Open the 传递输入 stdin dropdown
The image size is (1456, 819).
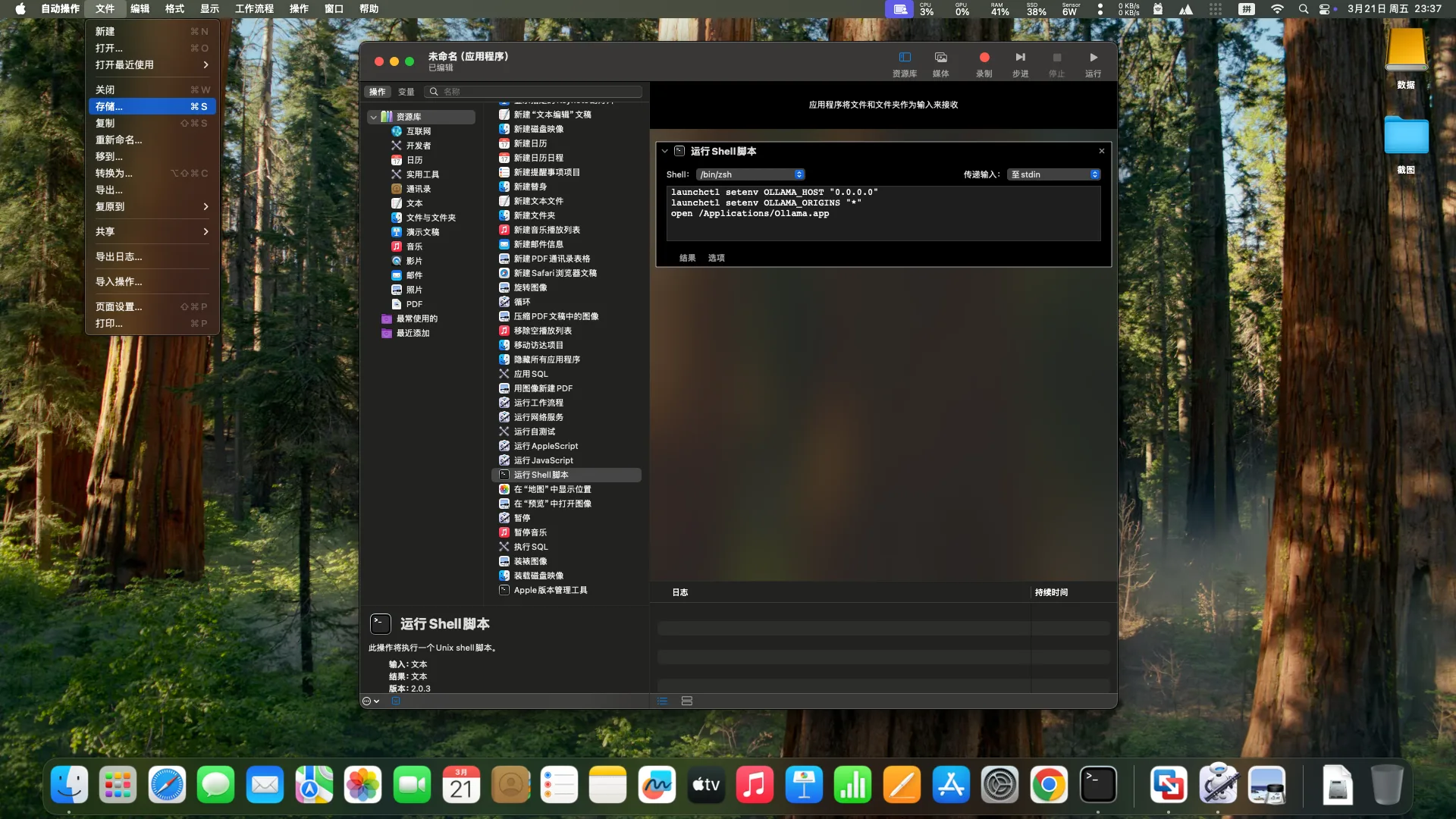coord(1054,174)
